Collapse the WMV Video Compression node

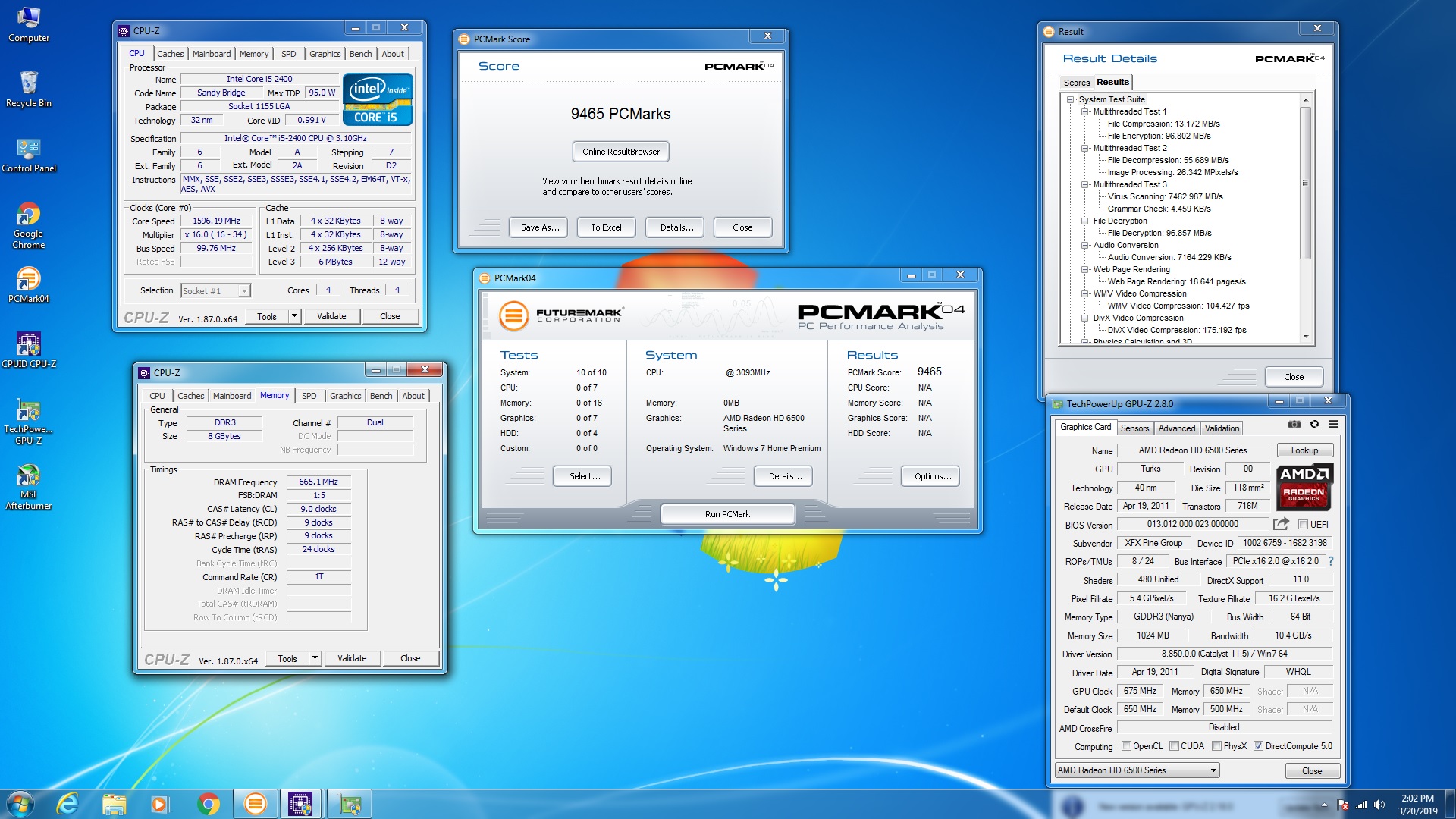point(1085,293)
